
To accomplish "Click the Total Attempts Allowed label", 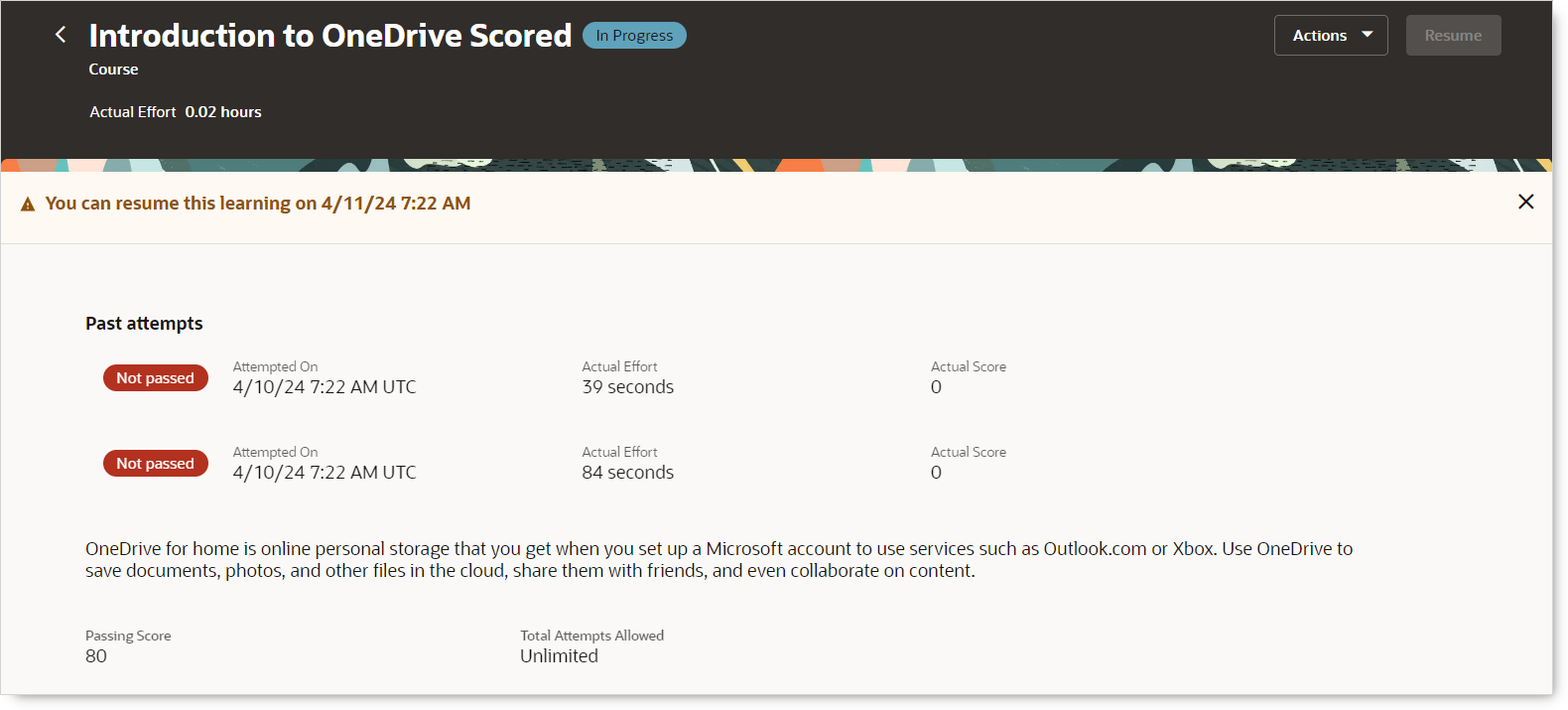I will (x=591, y=636).
